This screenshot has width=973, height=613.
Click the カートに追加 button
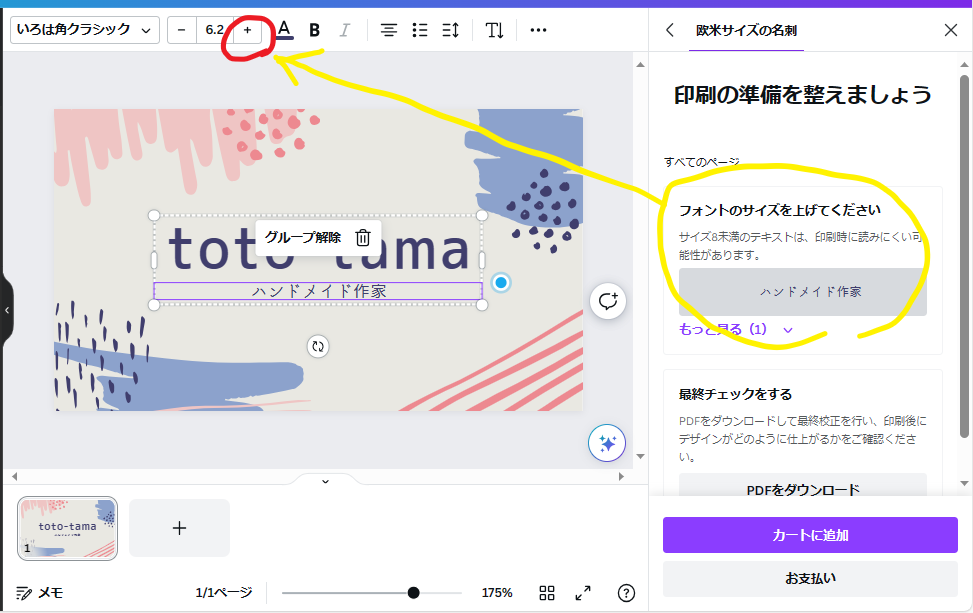click(x=810, y=535)
